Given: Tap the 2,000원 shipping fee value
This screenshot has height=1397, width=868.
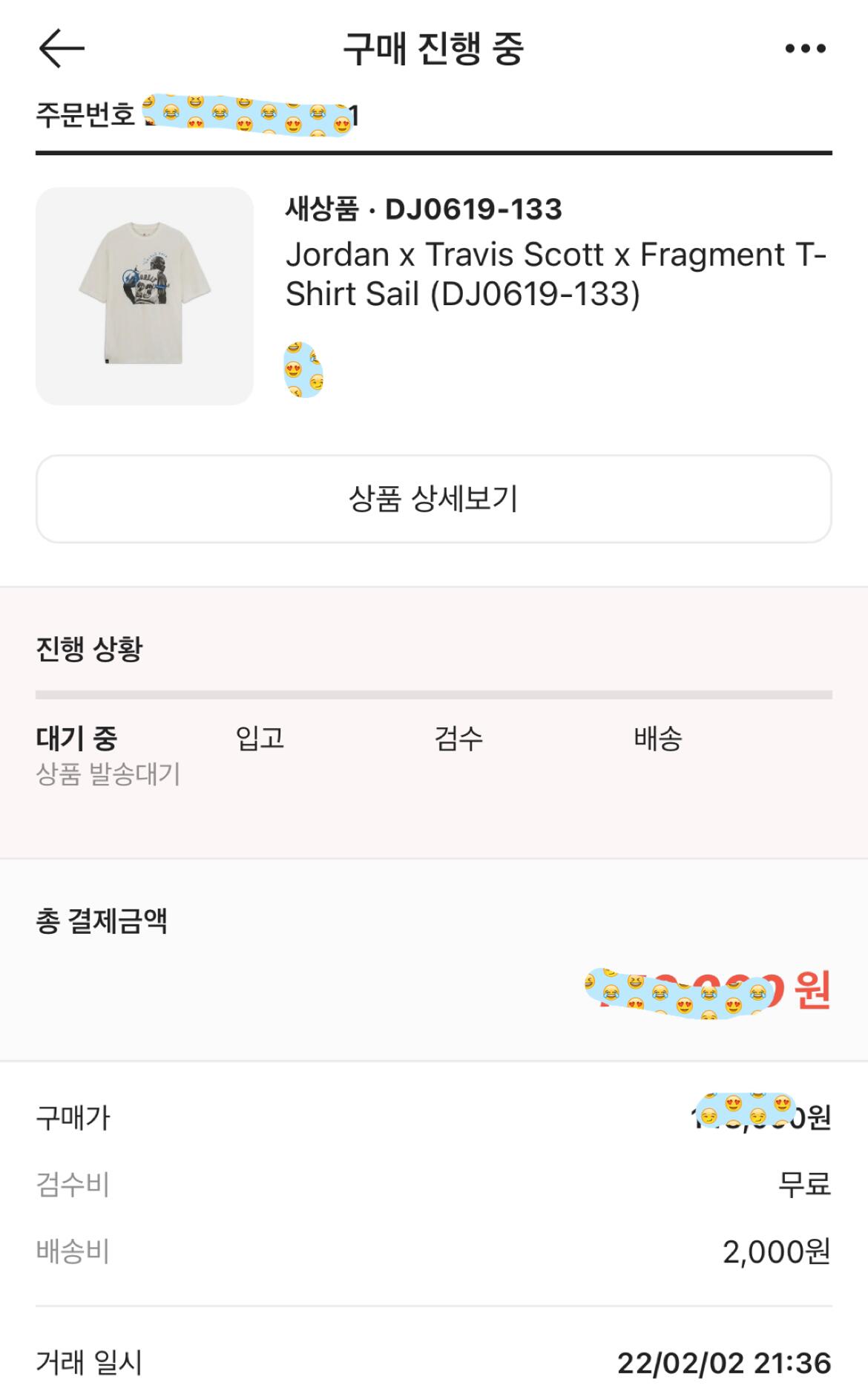Looking at the screenshot, I should (776, 1252).
